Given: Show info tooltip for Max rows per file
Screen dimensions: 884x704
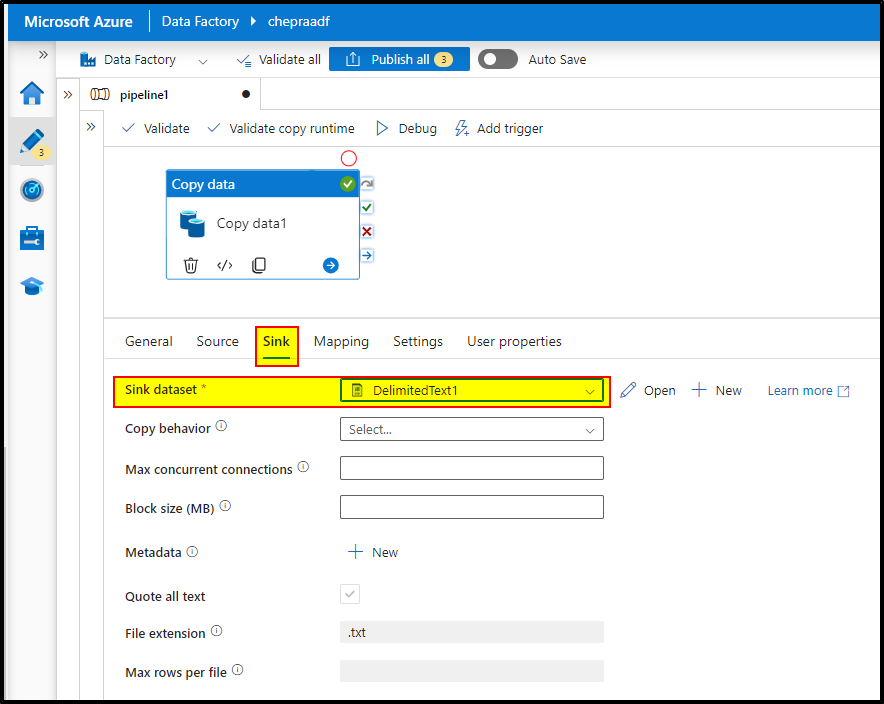Looking at the screenshot, I should coord(238,670).
